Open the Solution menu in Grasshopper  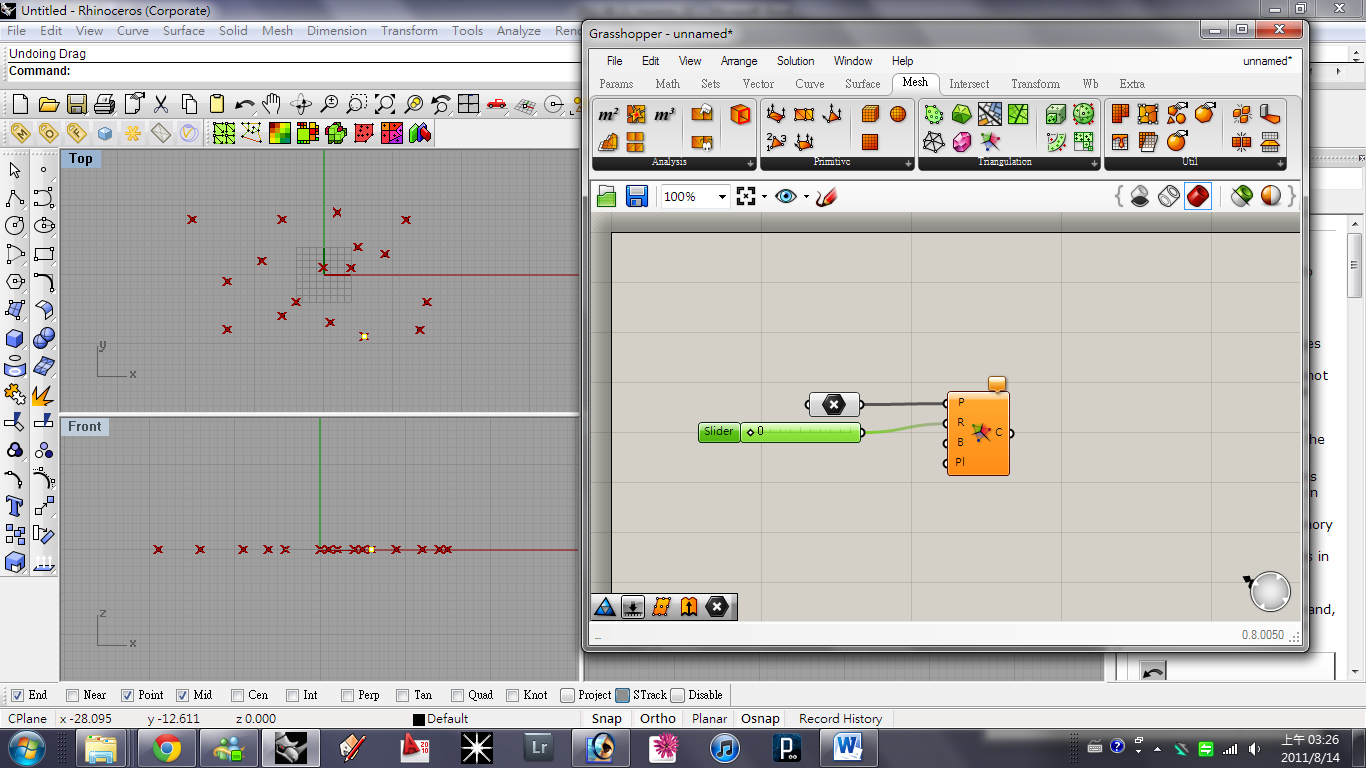point(795,61)
